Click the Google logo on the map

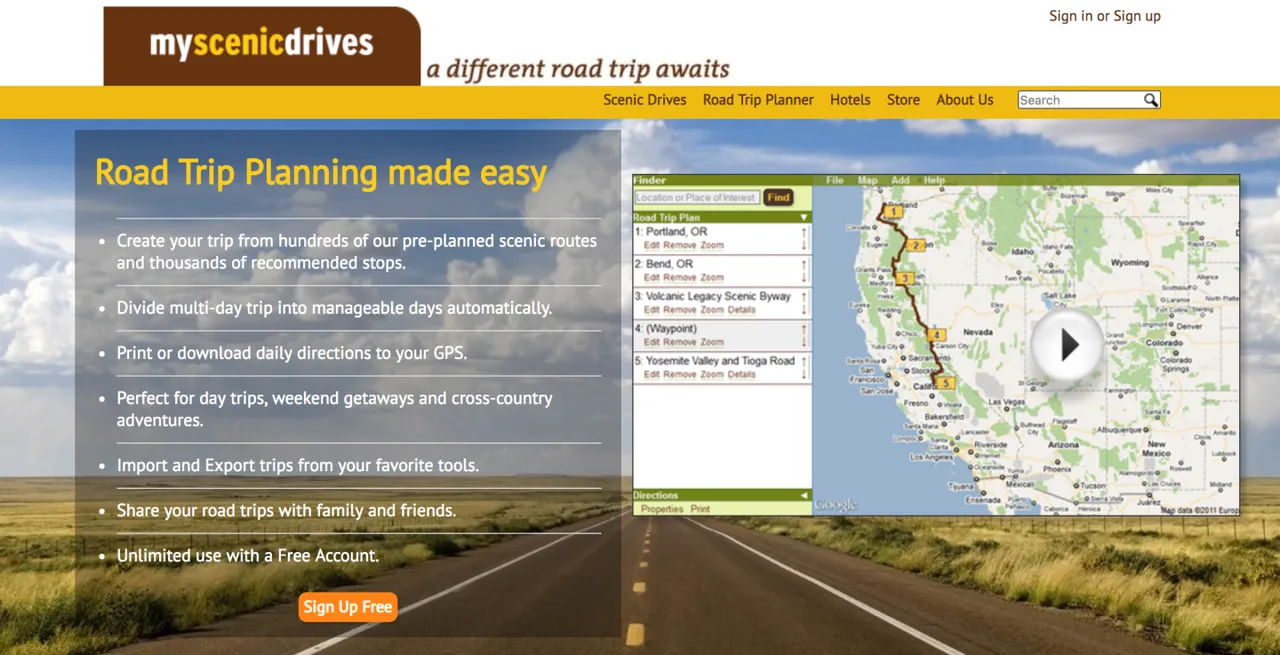point(835,505)
